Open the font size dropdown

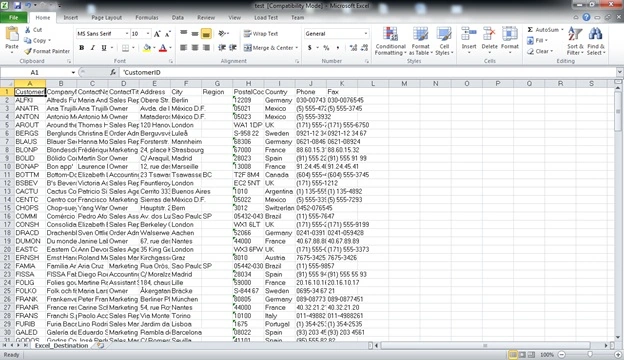point(148,34)
